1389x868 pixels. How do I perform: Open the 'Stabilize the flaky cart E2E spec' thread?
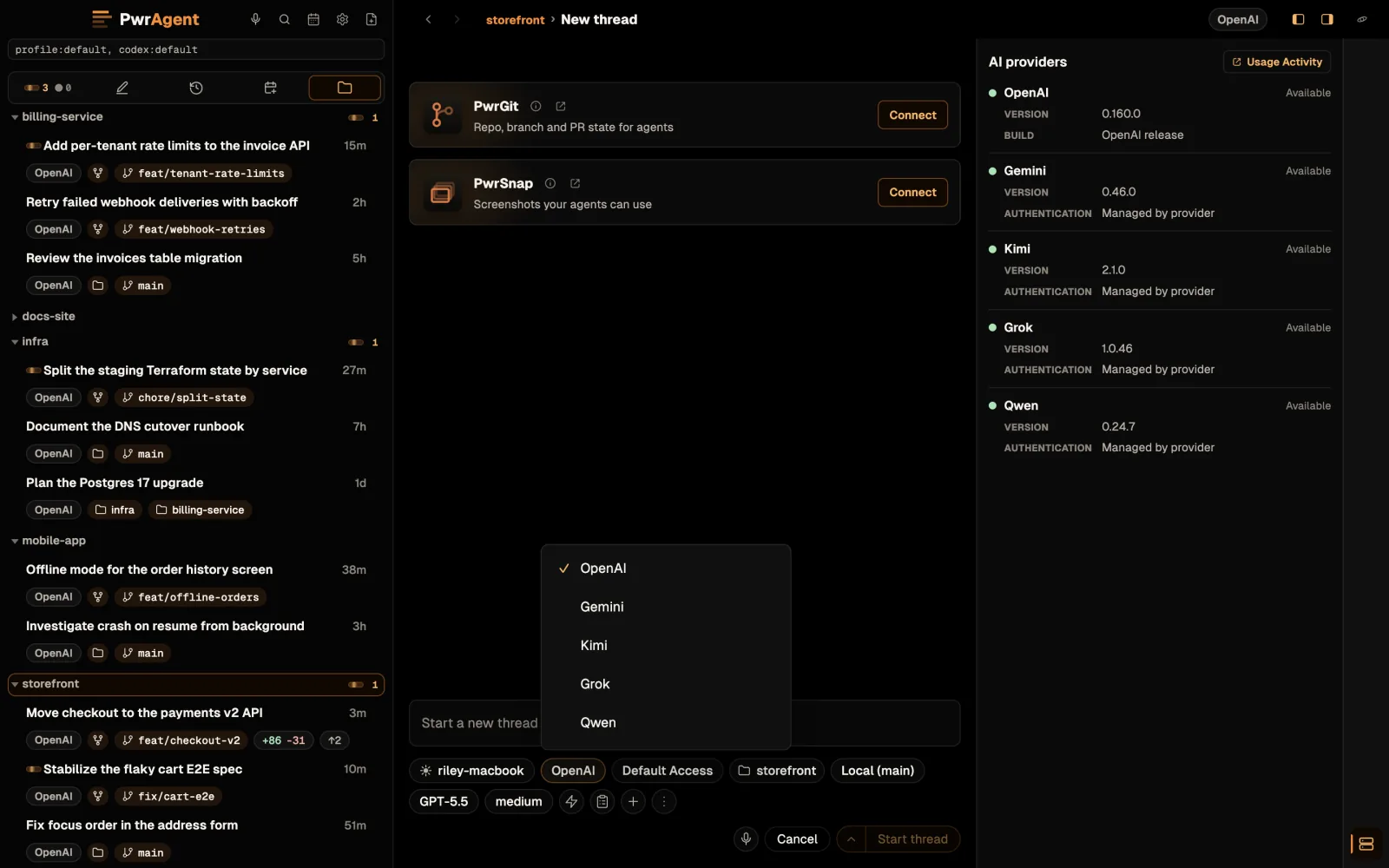[x=143, y=769]
